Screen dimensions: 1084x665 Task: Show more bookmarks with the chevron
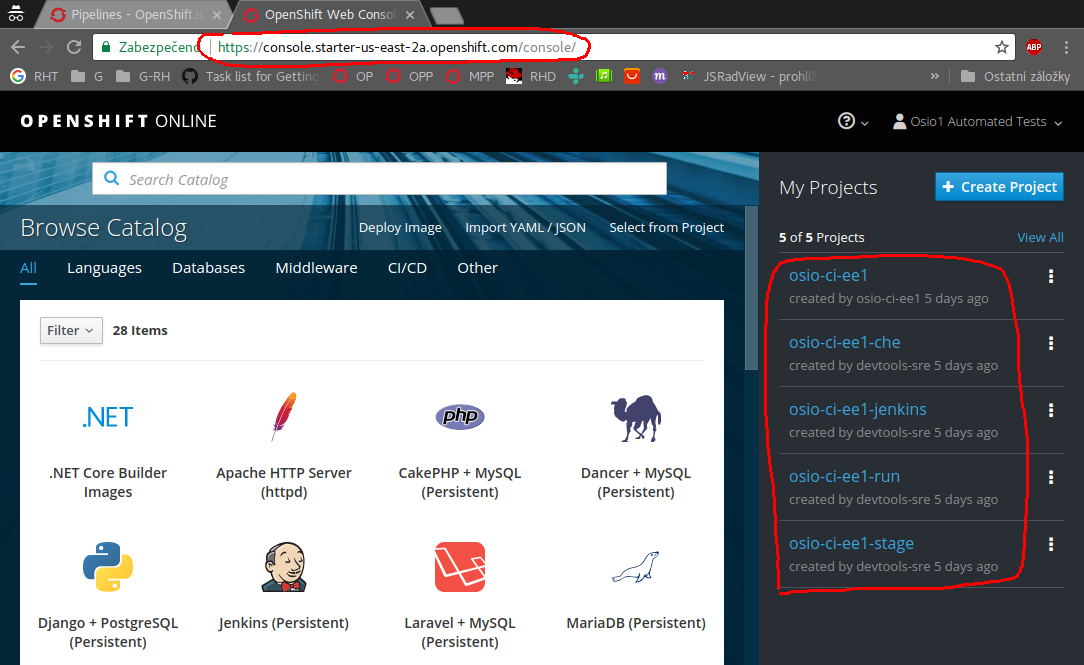(x=935, y=76)
